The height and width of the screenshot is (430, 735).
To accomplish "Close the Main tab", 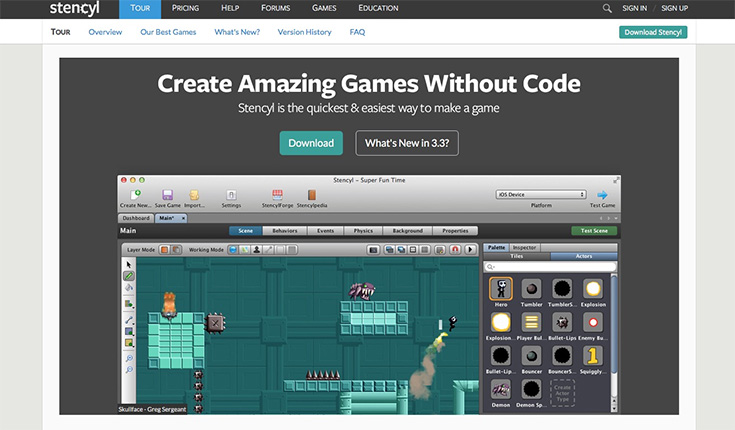I will [183, 219].
